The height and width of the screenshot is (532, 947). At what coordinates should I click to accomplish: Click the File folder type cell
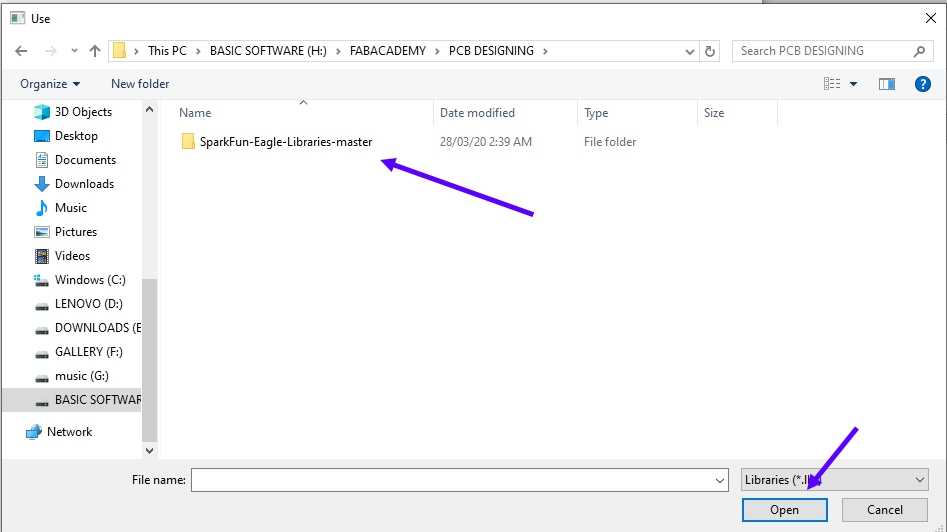(x=610, y=142)
